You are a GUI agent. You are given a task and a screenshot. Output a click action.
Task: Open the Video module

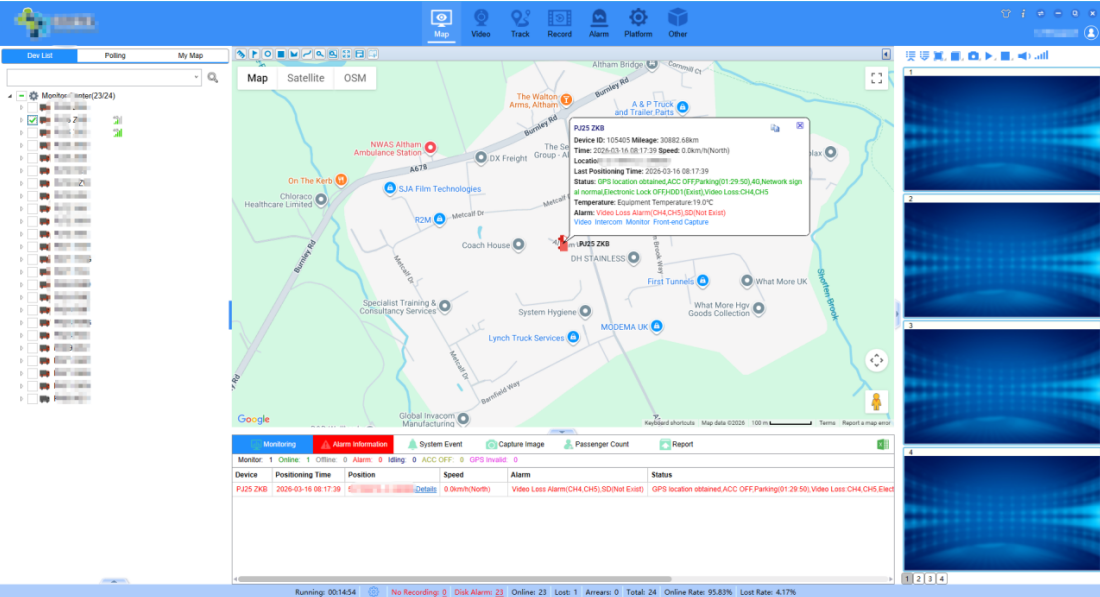[x=481, y=23]
